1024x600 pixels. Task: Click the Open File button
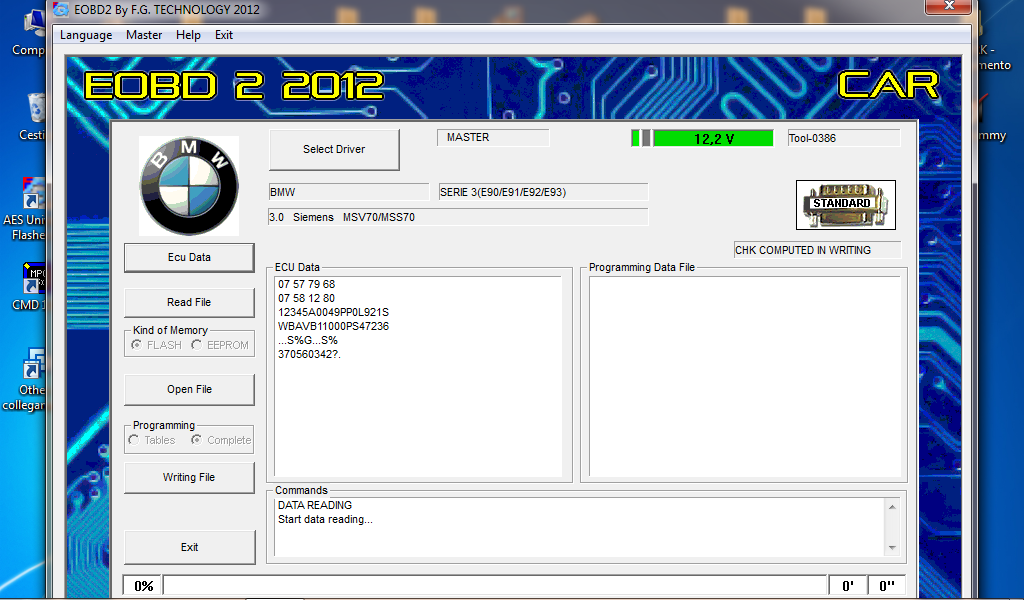pyautogui.click(x=189, y=389)
